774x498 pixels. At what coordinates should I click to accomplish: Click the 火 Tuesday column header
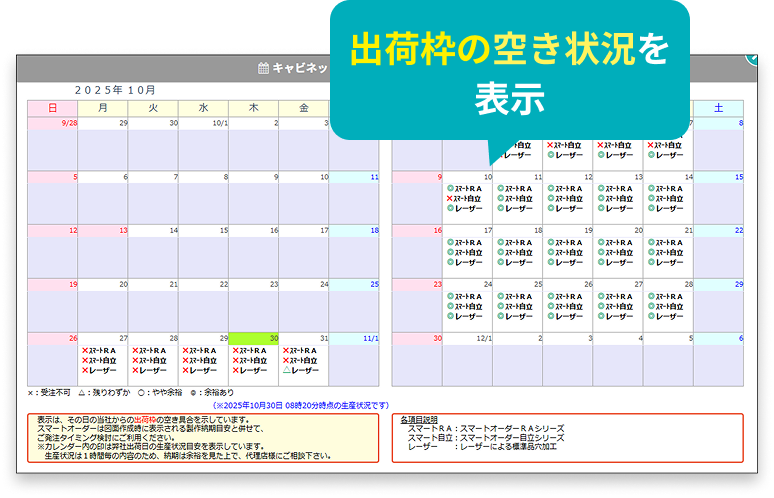tap(153, 108)
